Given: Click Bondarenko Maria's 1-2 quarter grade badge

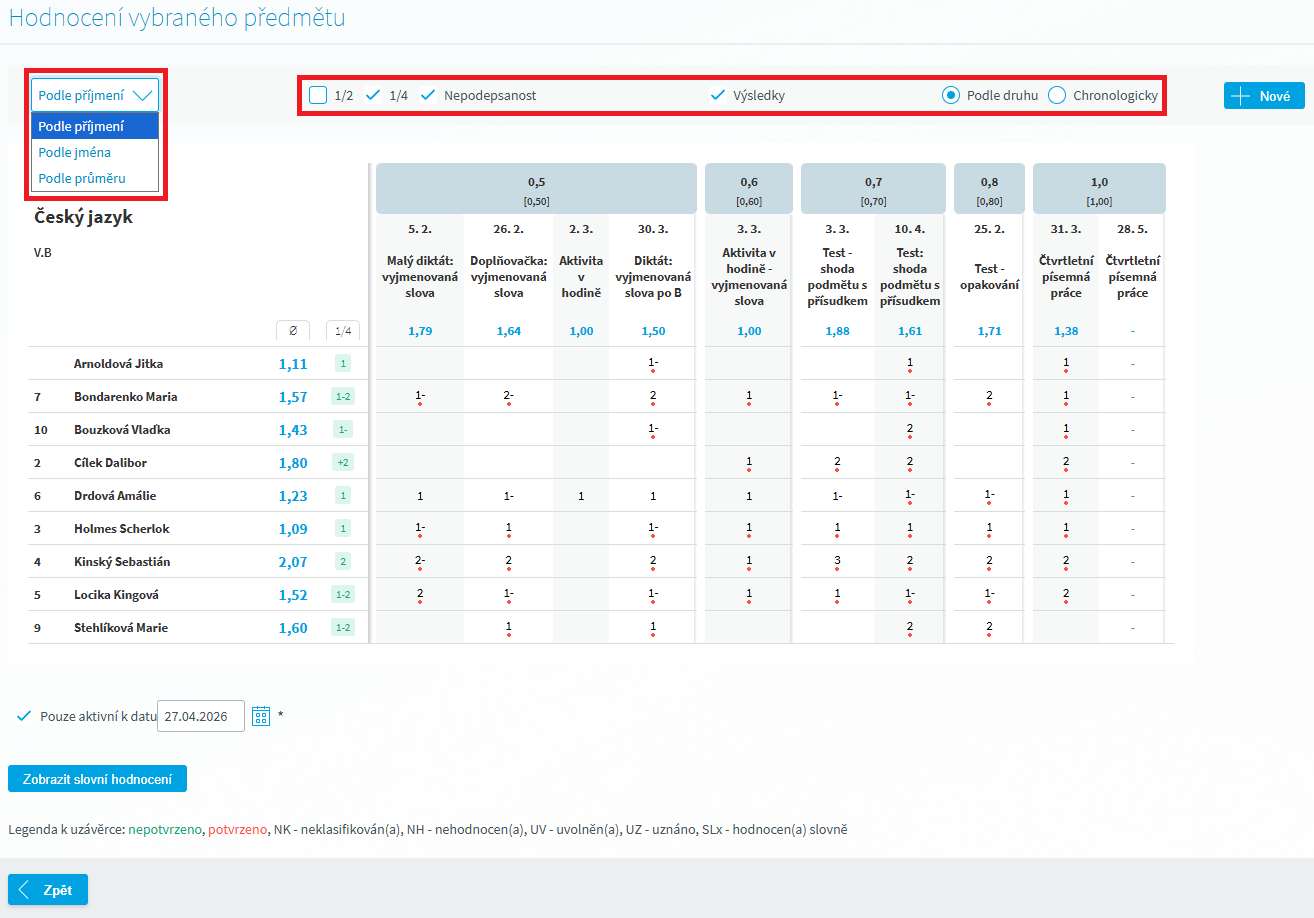Looking at the screenshot, I should [343, 397].
